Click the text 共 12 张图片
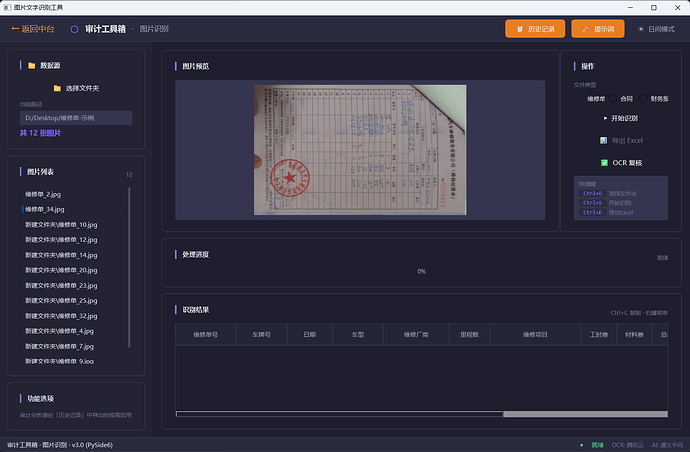 [40, 133]
